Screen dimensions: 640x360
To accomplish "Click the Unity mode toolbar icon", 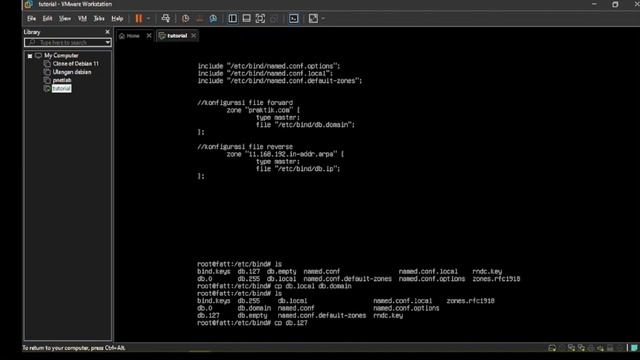I will (x=274, y=18).
